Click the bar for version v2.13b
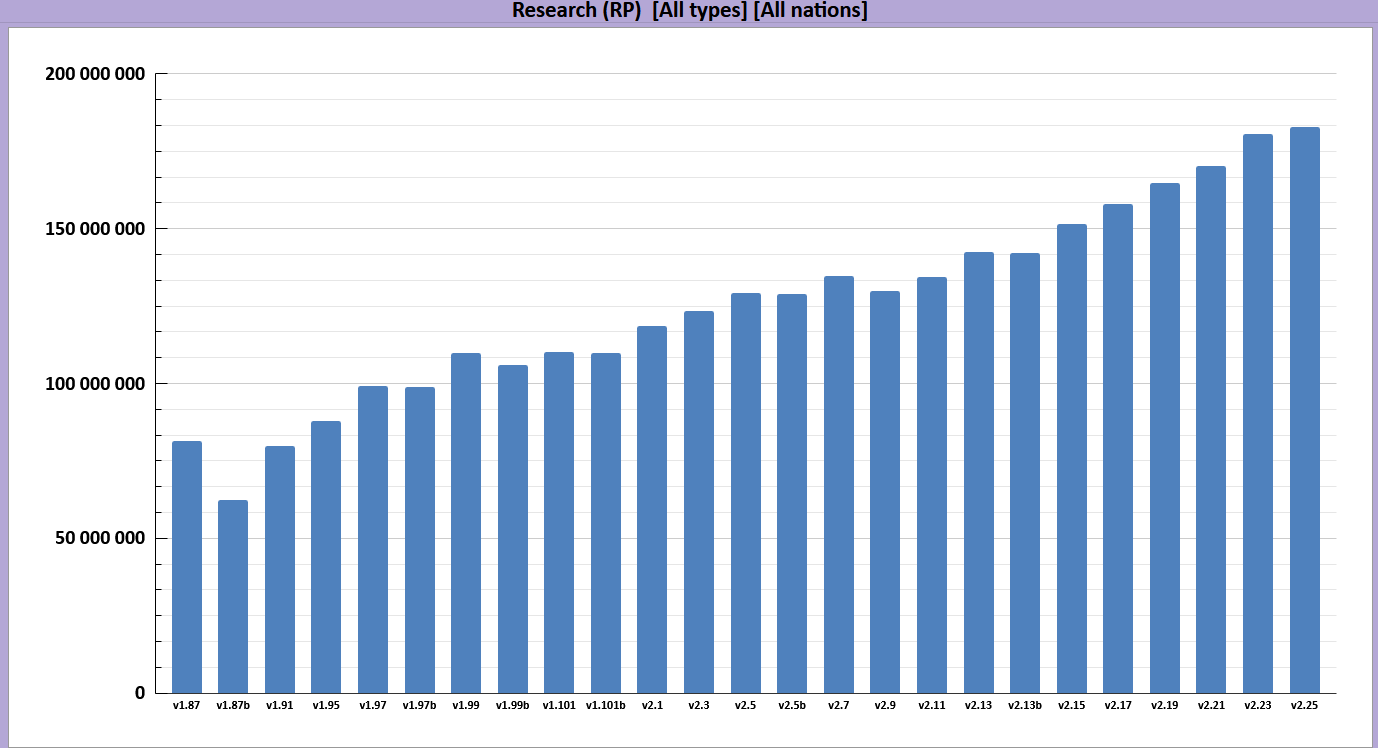 pos(1025,473)
